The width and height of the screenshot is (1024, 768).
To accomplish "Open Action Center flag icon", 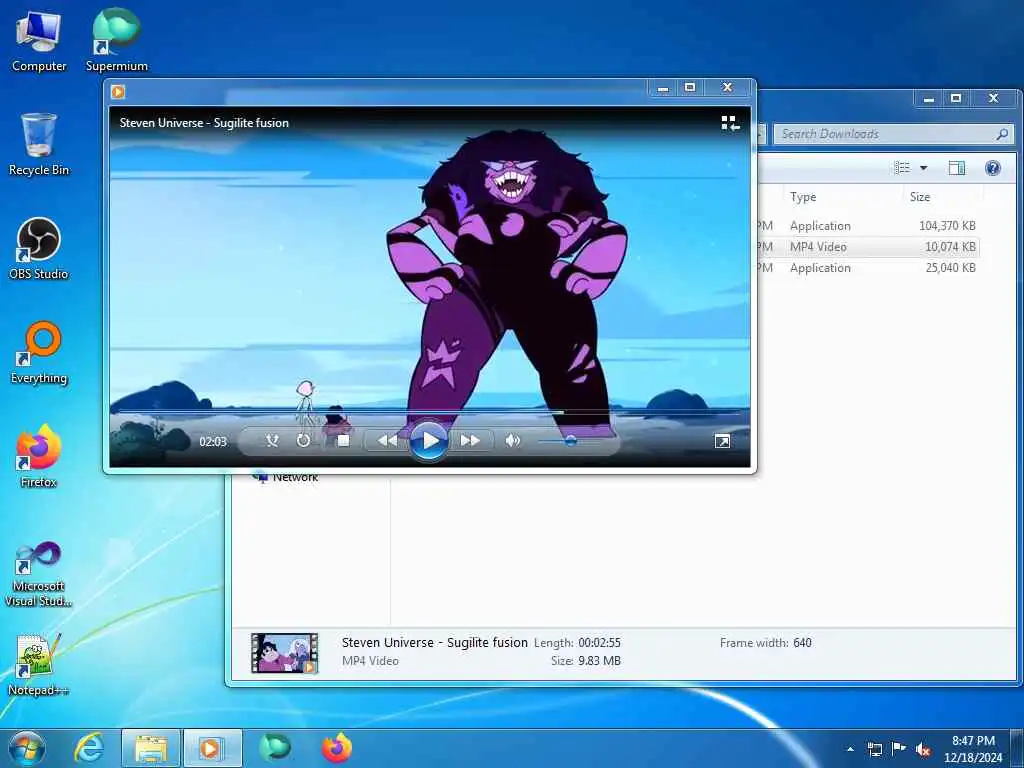I will tap(899, 748).
